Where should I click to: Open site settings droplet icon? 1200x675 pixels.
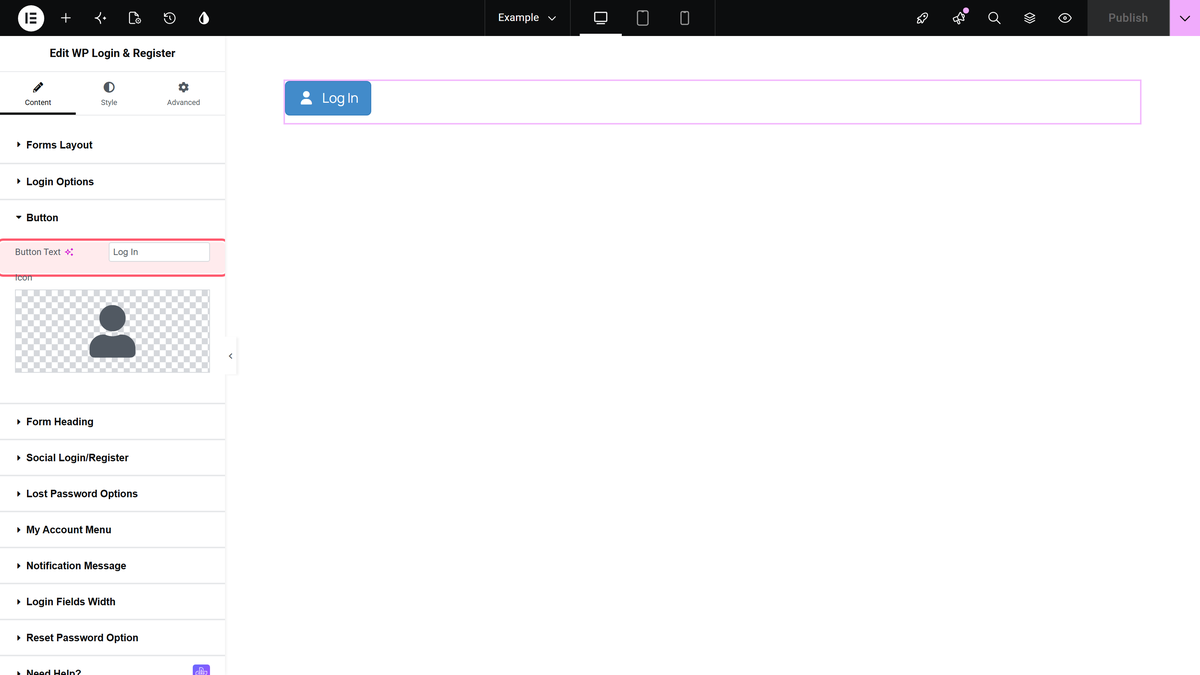tap(204, 18)
